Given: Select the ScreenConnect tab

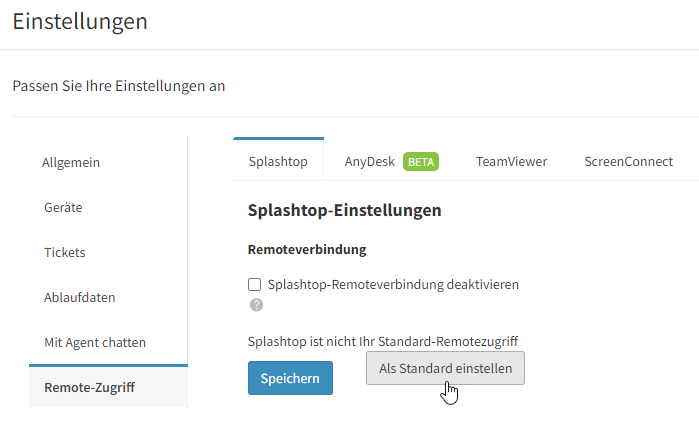Looking at the screenshot, I should click(629, 161).
